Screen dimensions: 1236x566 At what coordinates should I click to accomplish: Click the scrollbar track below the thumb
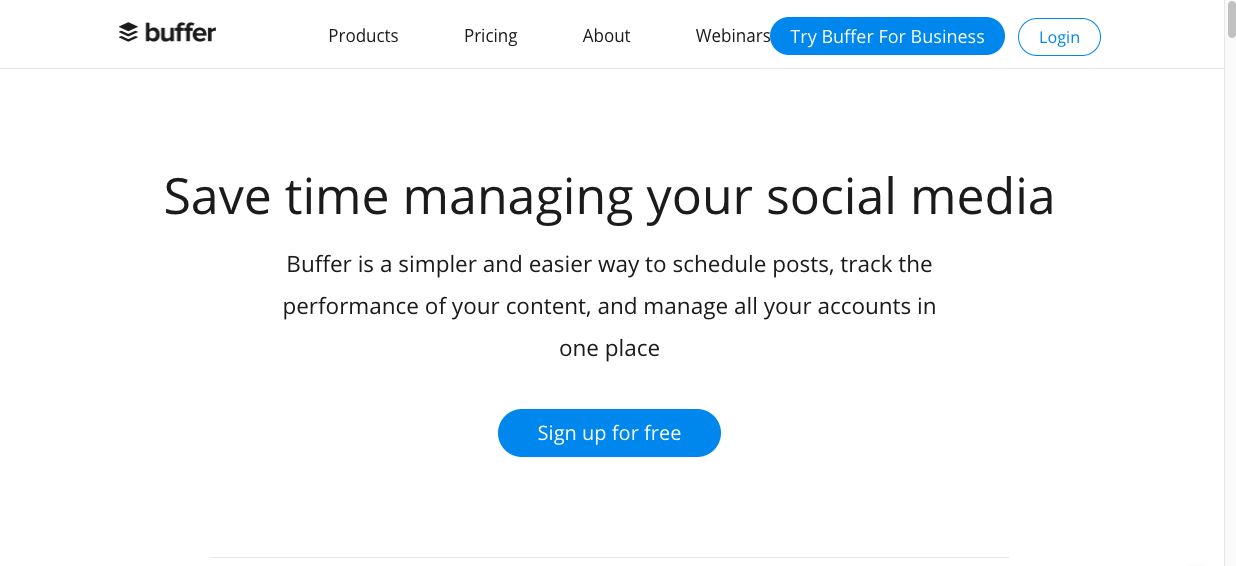click(1230, 300)
